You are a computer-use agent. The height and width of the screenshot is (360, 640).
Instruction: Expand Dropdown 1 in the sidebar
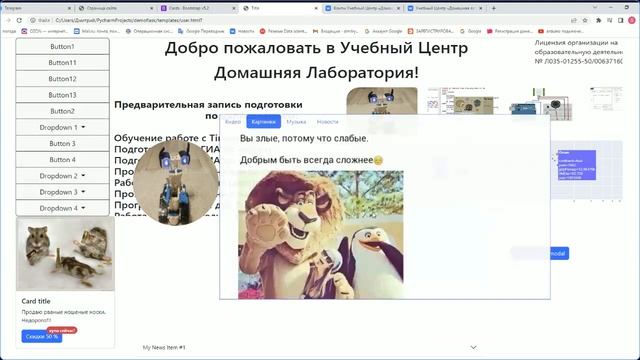click(x=62, y=127)
